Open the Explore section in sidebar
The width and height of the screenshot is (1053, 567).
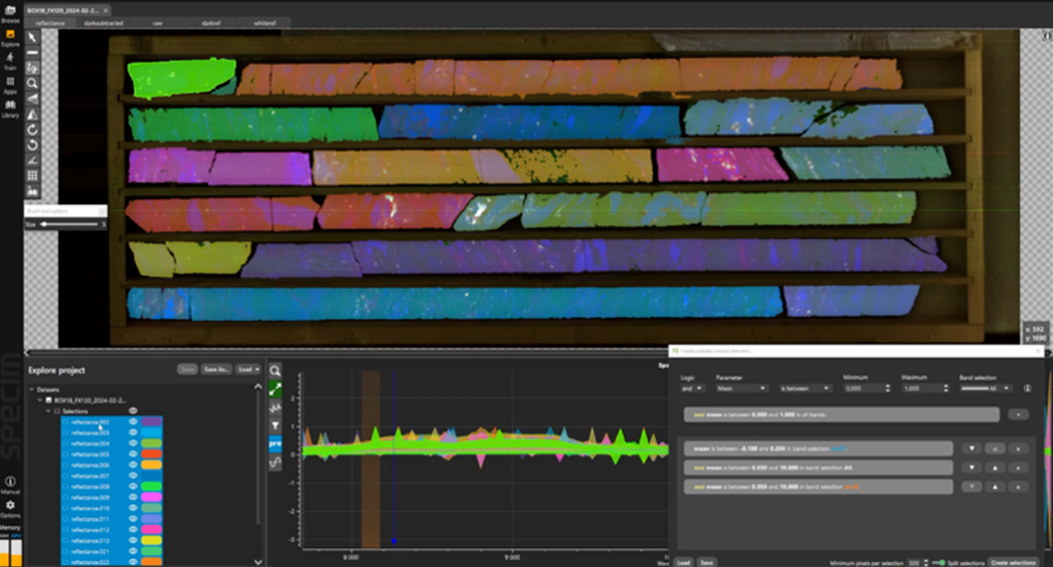tap(10, 38)
